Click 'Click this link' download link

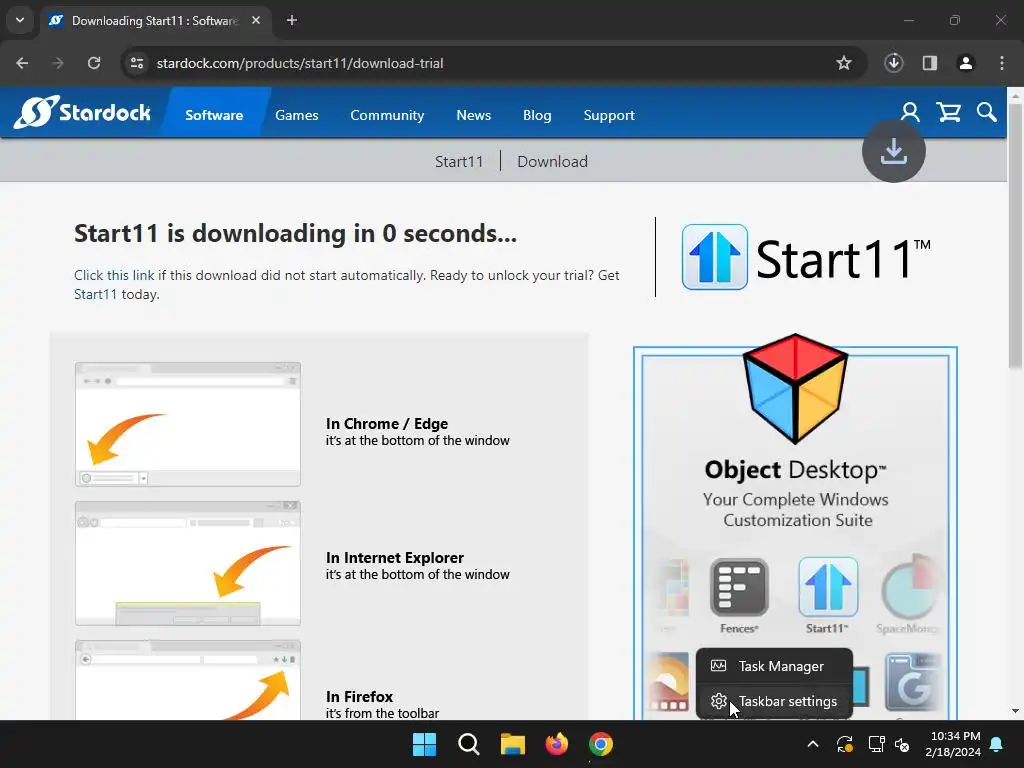coord(115,275)
